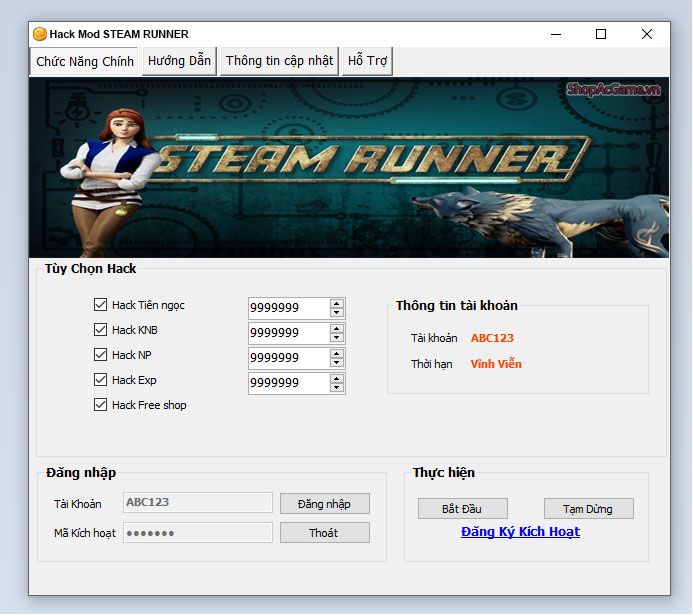Click the Thoát button
The width and height of the screenshot is (693, 616).
[325, 533]
